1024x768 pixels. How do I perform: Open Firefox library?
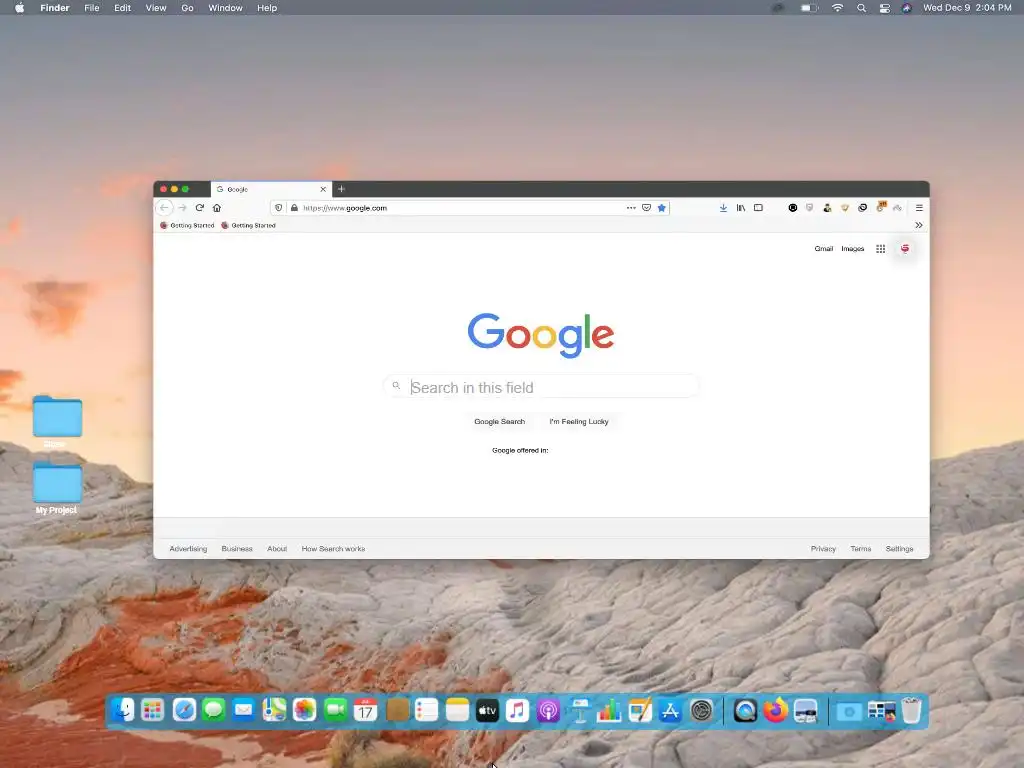741,208
